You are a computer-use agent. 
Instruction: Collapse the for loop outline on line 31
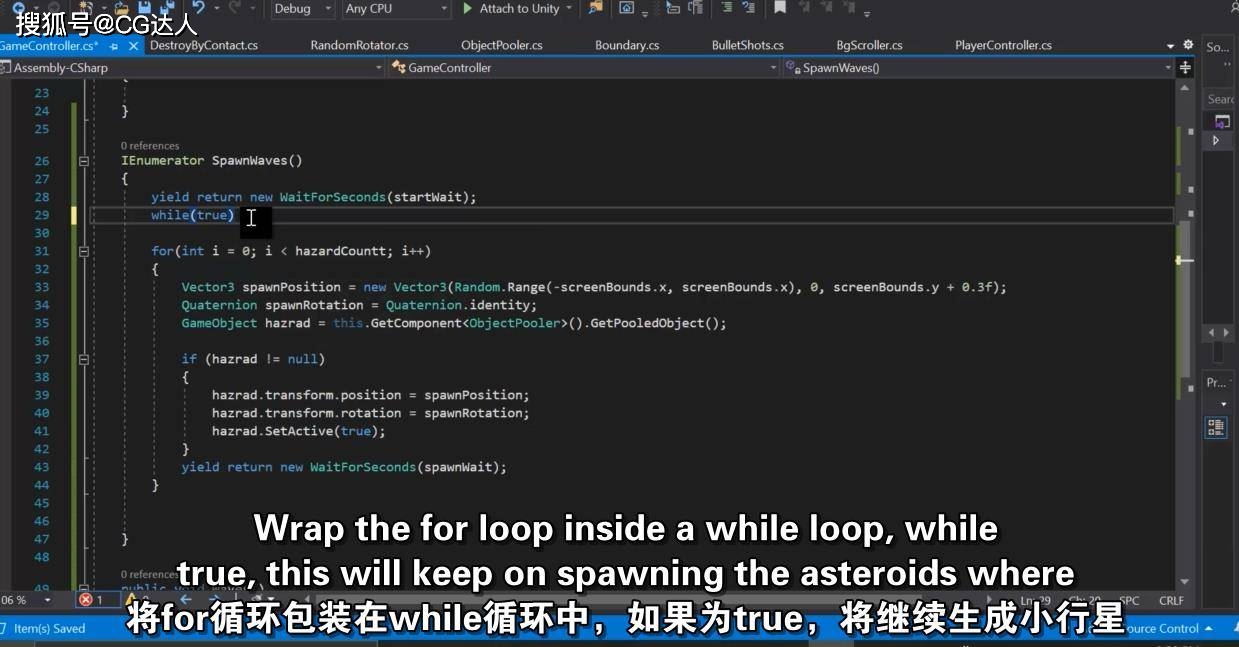tap(82, 251)
